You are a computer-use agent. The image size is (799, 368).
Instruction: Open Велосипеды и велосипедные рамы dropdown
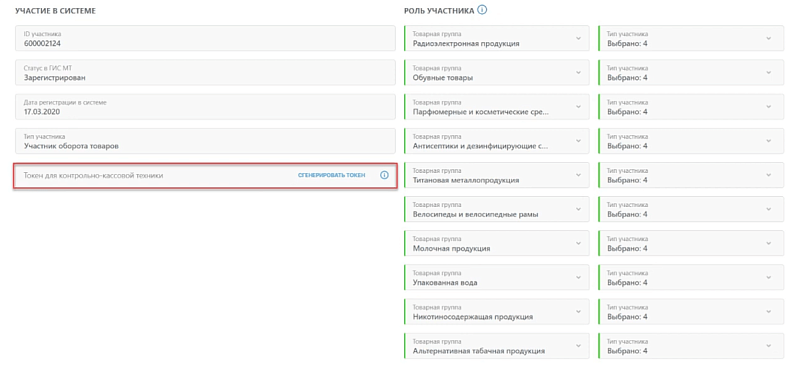pos(497,209)
